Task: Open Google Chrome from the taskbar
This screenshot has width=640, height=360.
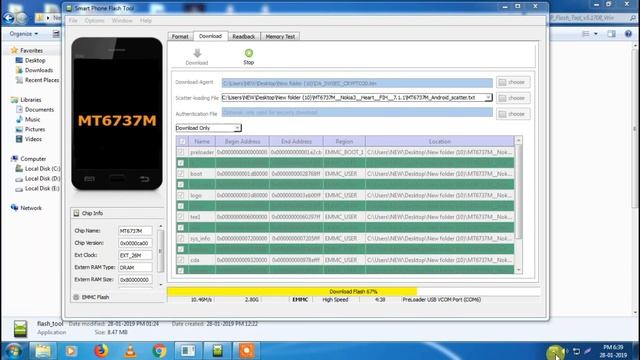Action: click(159, 351)
